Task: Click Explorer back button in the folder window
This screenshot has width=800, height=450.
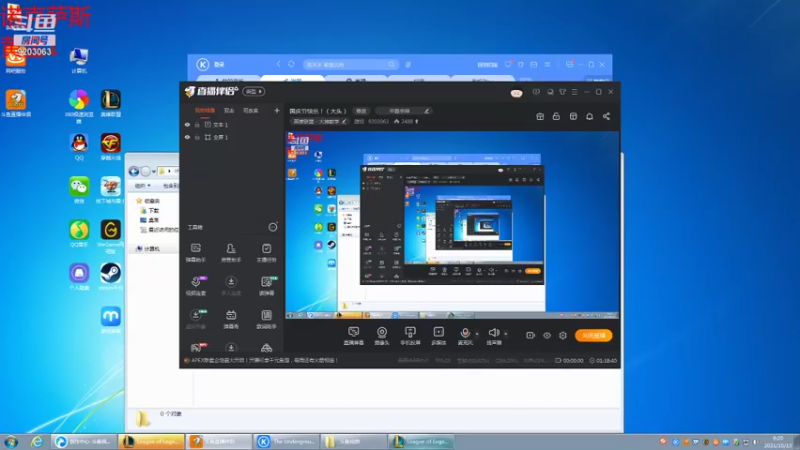Action: click(x=134, y=171)
